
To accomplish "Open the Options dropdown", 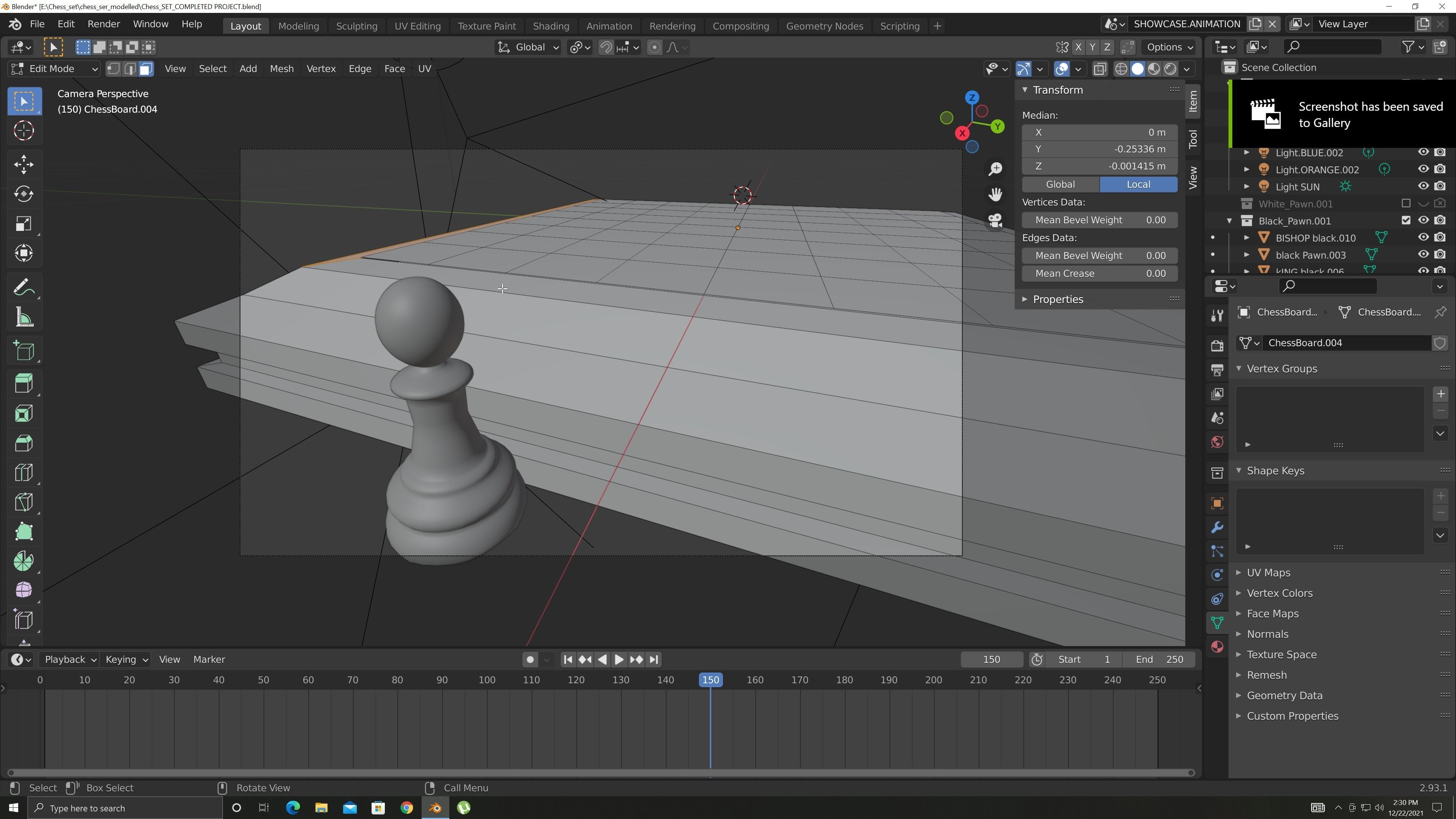I will 1169,47.
